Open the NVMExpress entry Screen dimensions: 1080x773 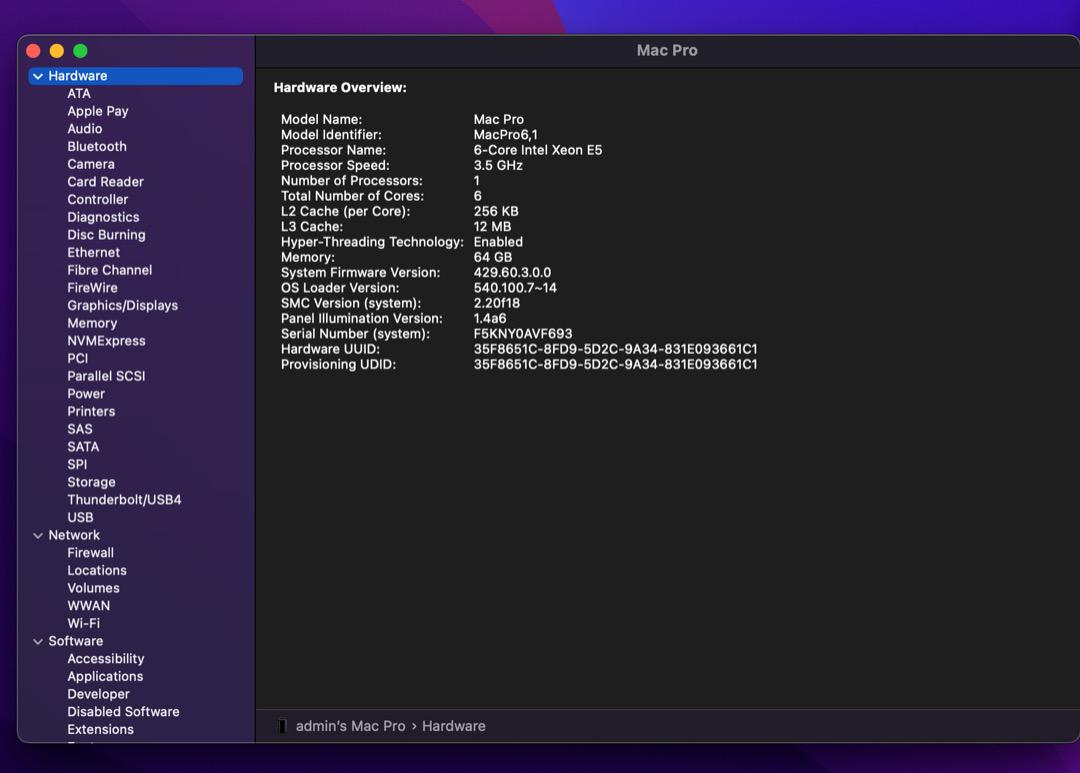107,341
